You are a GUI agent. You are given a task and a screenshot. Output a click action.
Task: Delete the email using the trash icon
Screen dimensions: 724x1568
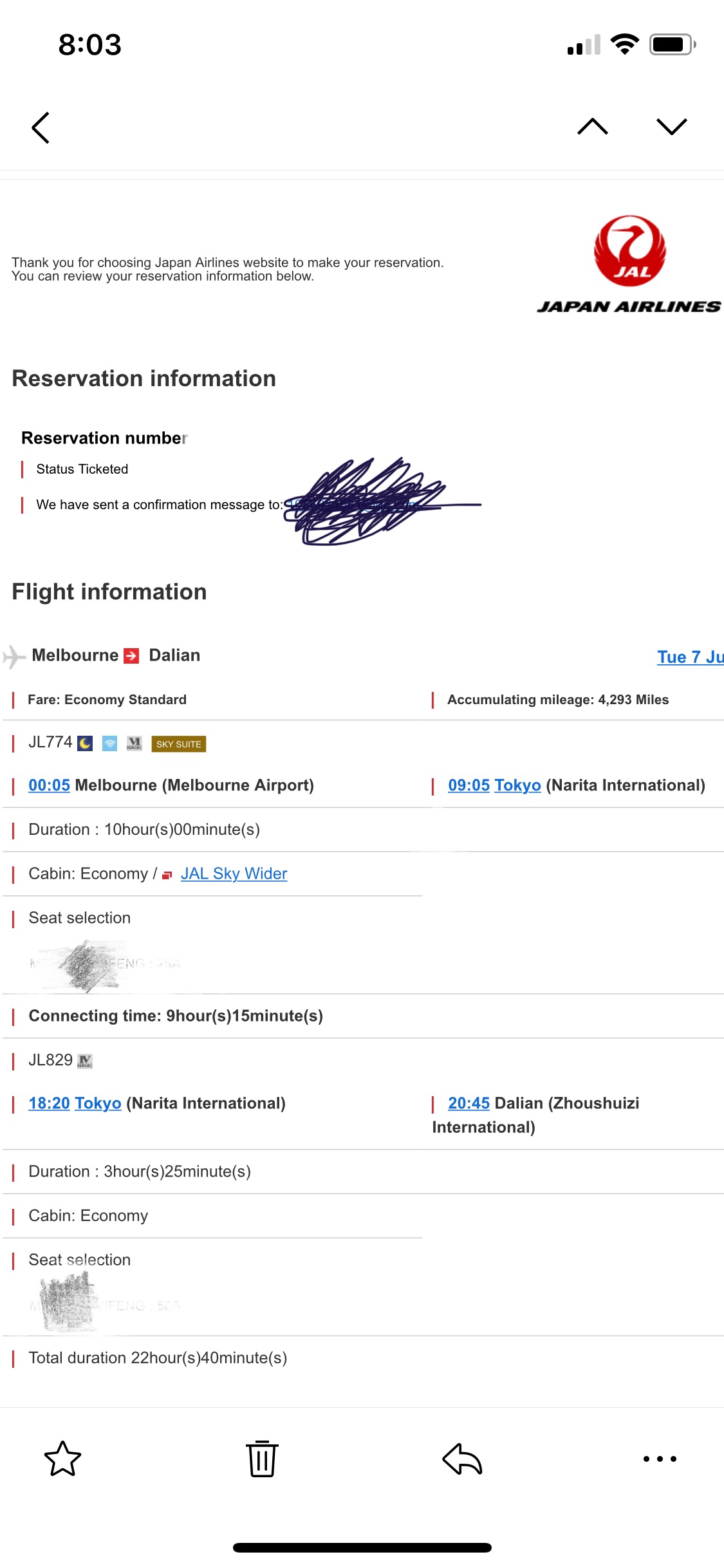262,1459
